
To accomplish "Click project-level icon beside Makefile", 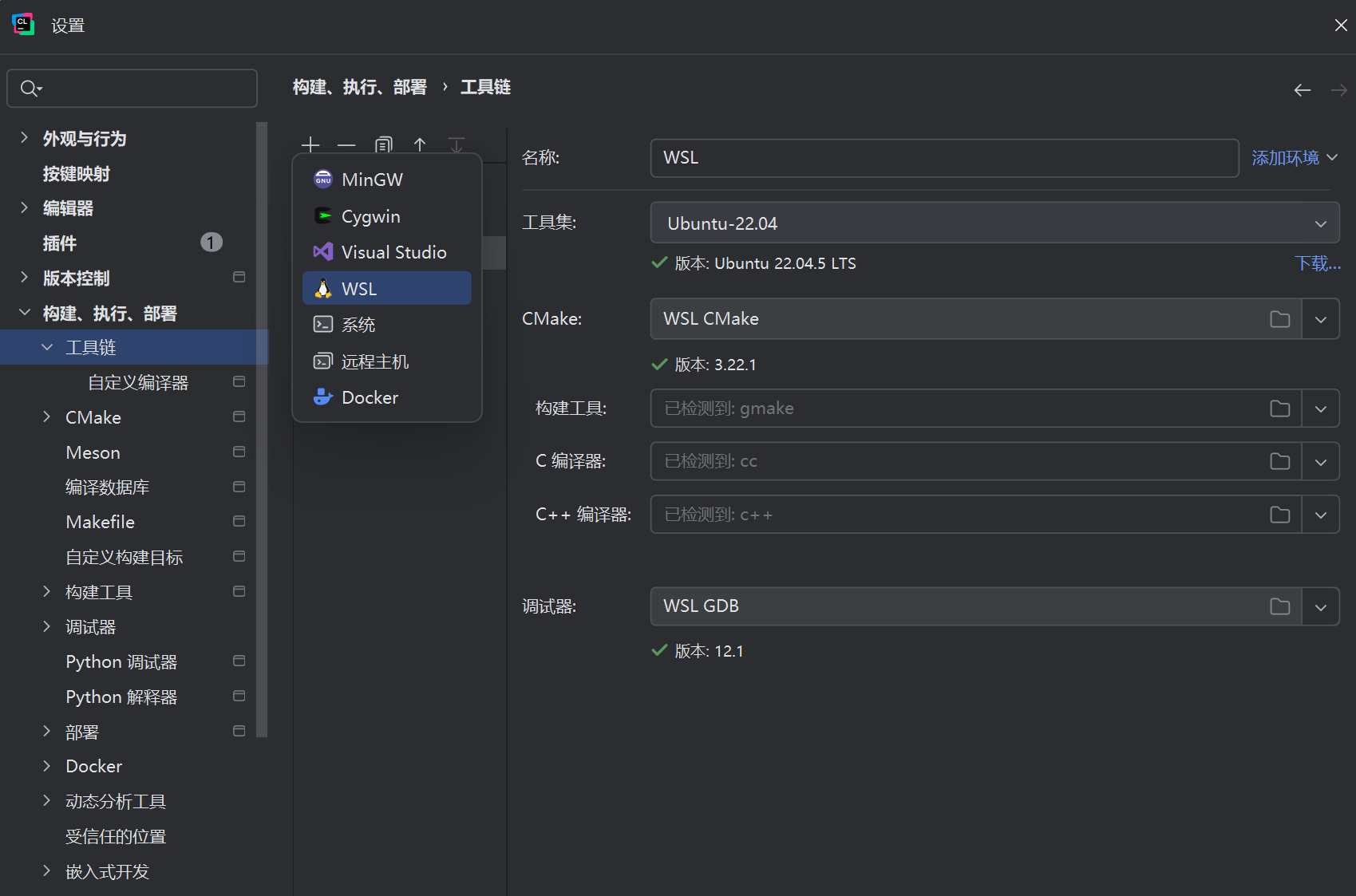I will pyautogui.click(x=239, y=521).
